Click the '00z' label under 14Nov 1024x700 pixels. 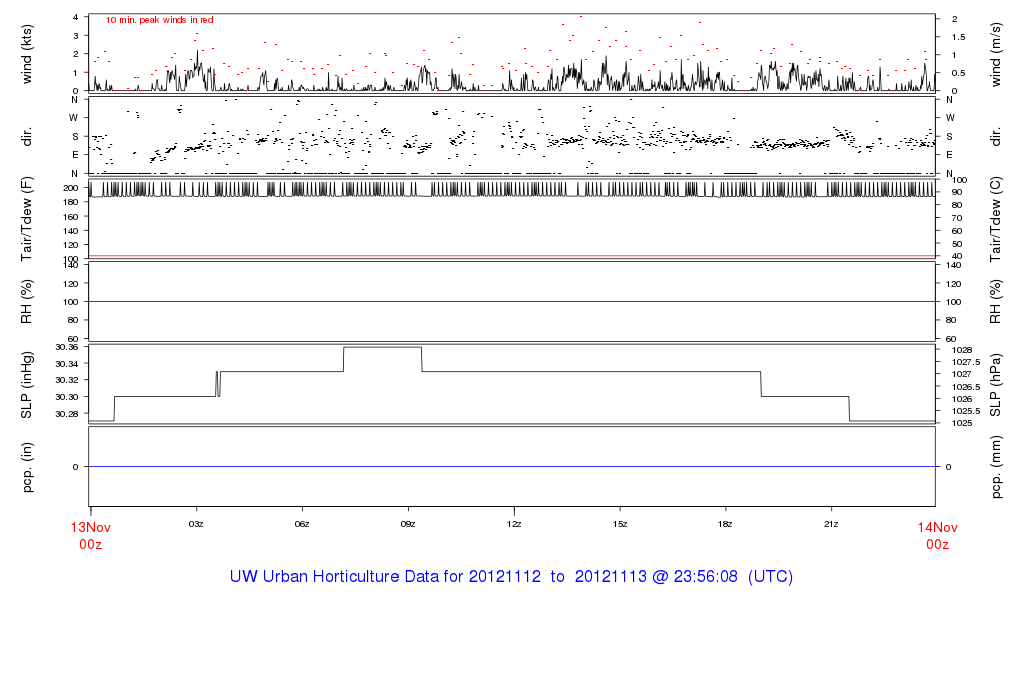point(937,545)
